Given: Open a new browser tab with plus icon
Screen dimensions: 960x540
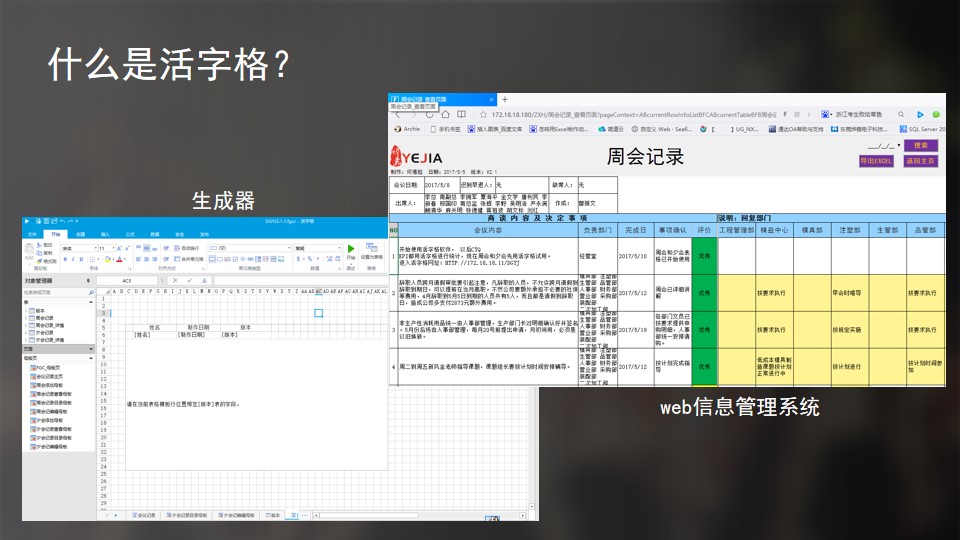Looking at the screenshot, I should click(x=505, y=100).
